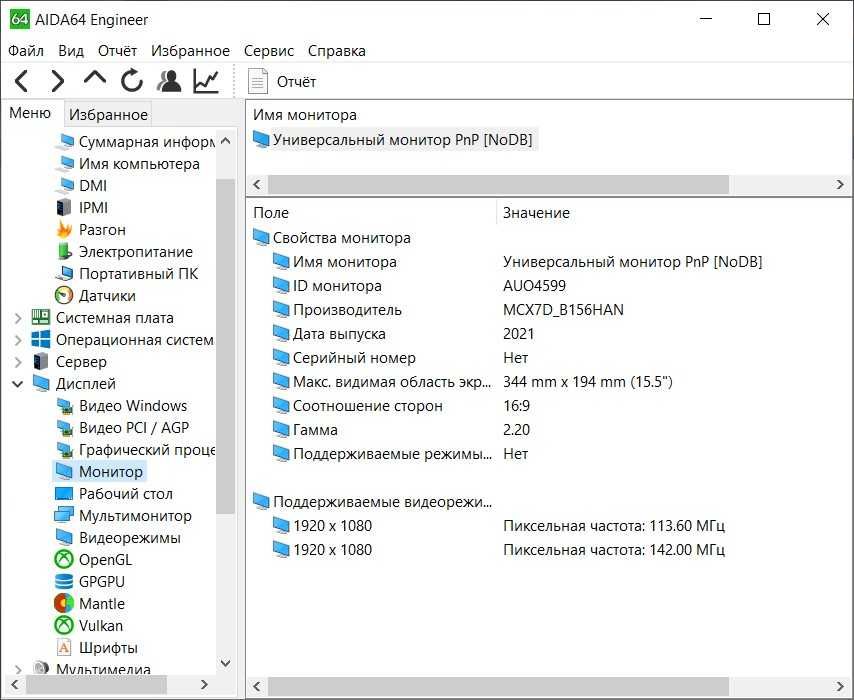The image size is (854, 700).
Task: Click the top list's scrollbar right arrow
Action: pos(840,185)
